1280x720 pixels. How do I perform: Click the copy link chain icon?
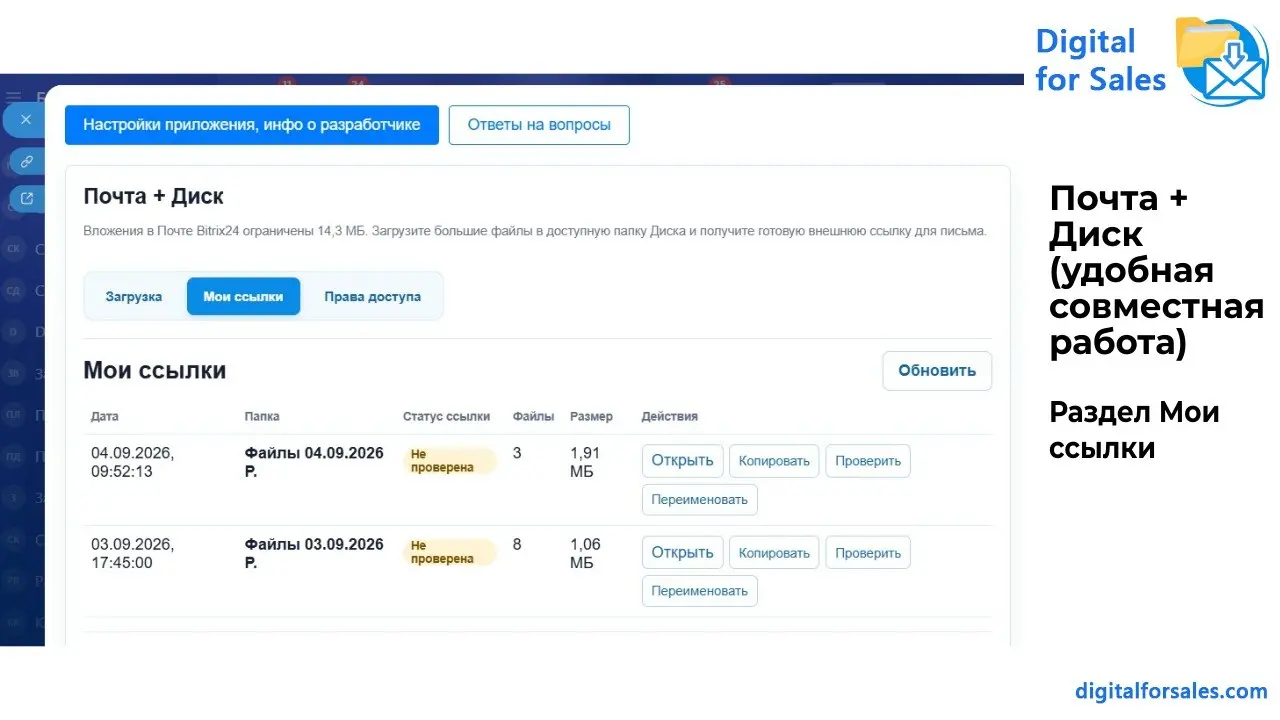[x=27, y=161]
